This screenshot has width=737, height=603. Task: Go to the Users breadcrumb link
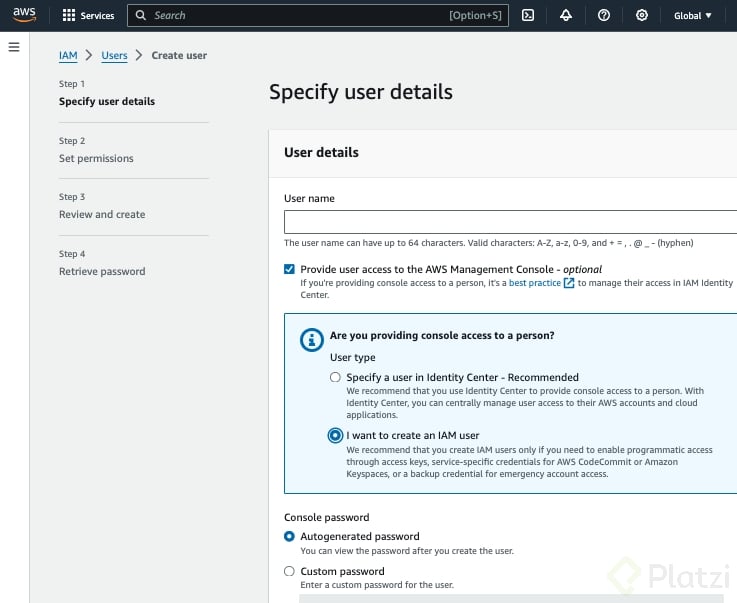click(x=114, y=56)
